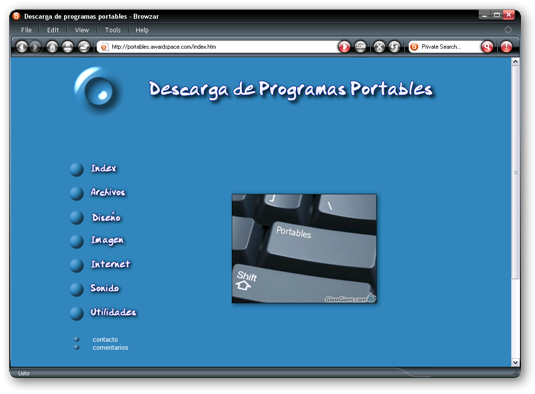Viewport: 535px width, 394px height.
Task: Open the Imagen section link
Action: pos(107,240)
